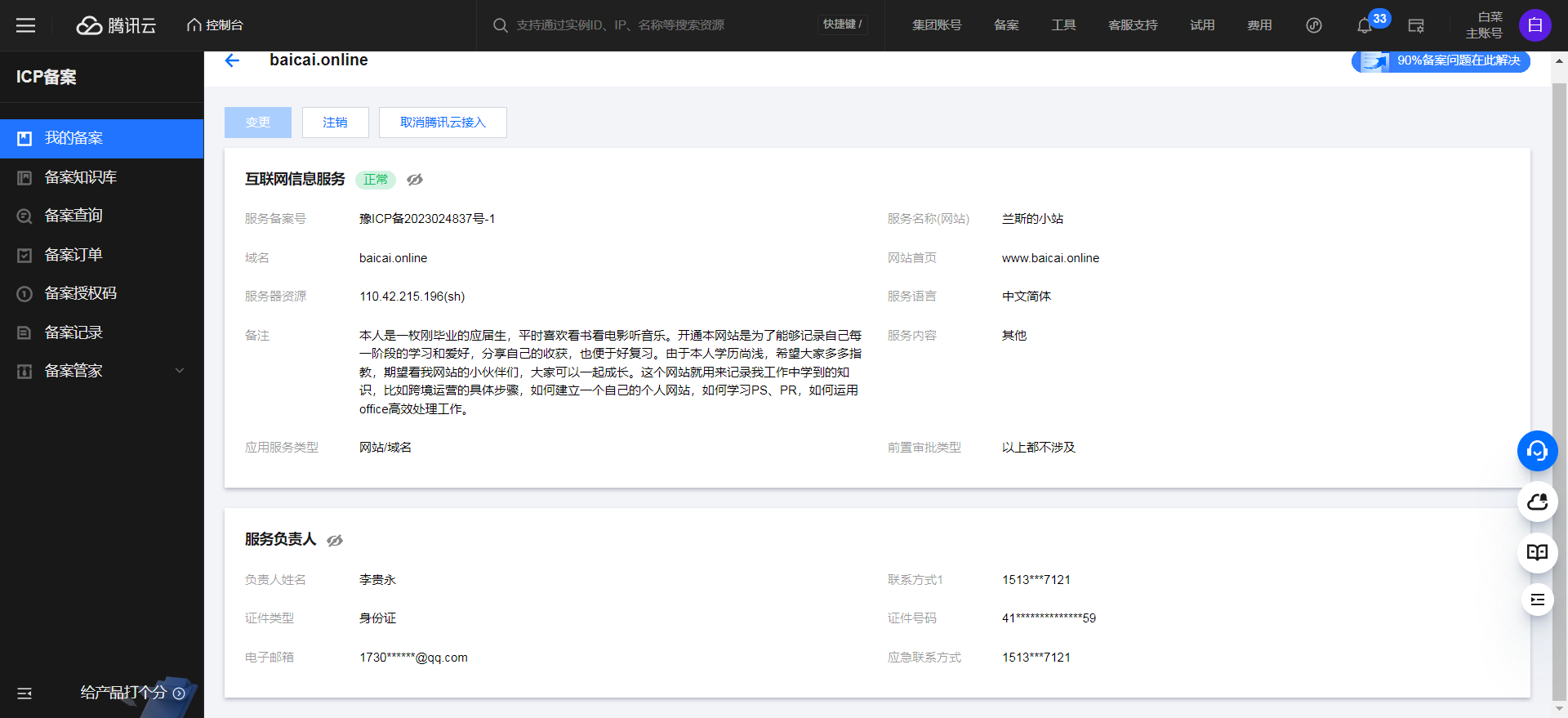Click the 备案知识库 sidebar icon
The height and width of the screenshot is (718, 1568).
pyautogui.click(x=24, y=177)
